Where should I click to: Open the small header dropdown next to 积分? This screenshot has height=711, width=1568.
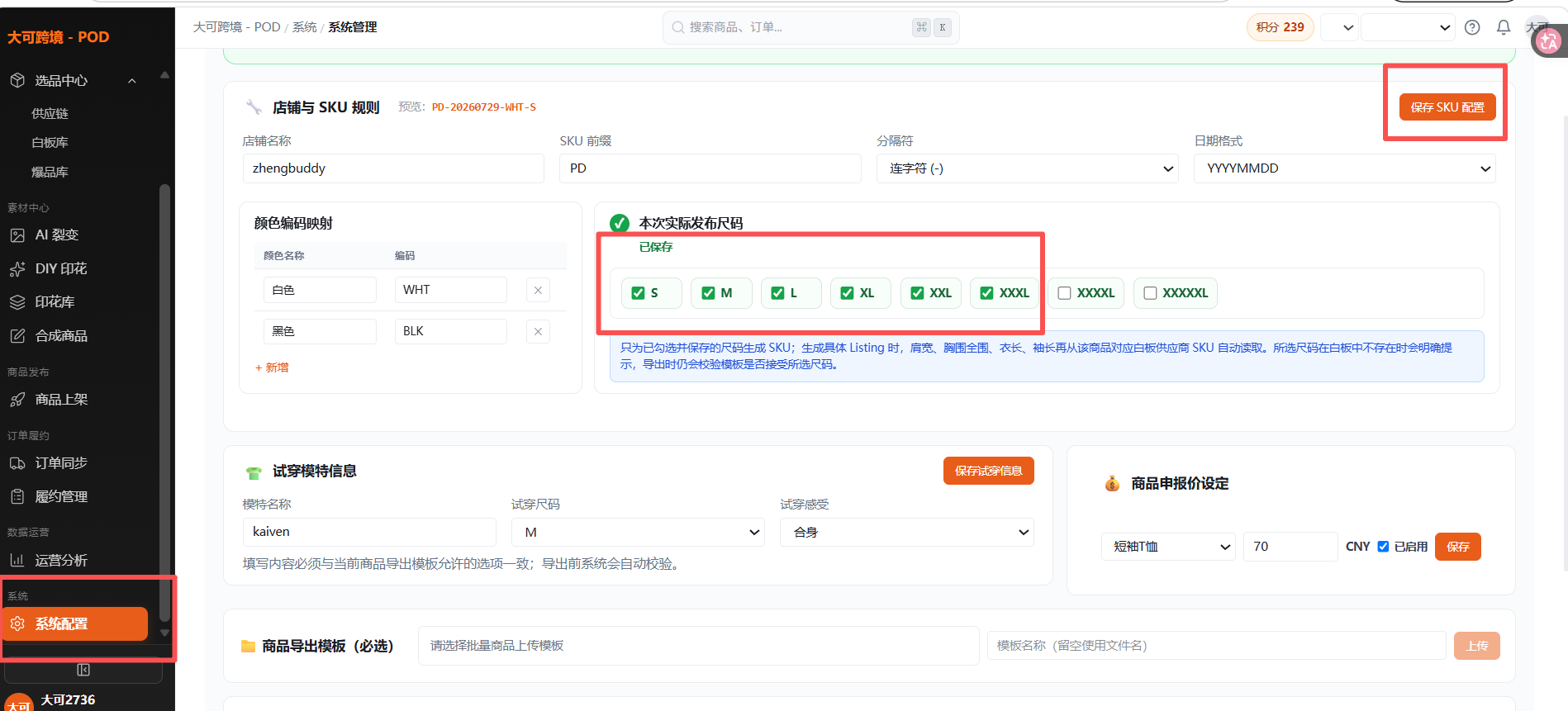pos(1339,27)
